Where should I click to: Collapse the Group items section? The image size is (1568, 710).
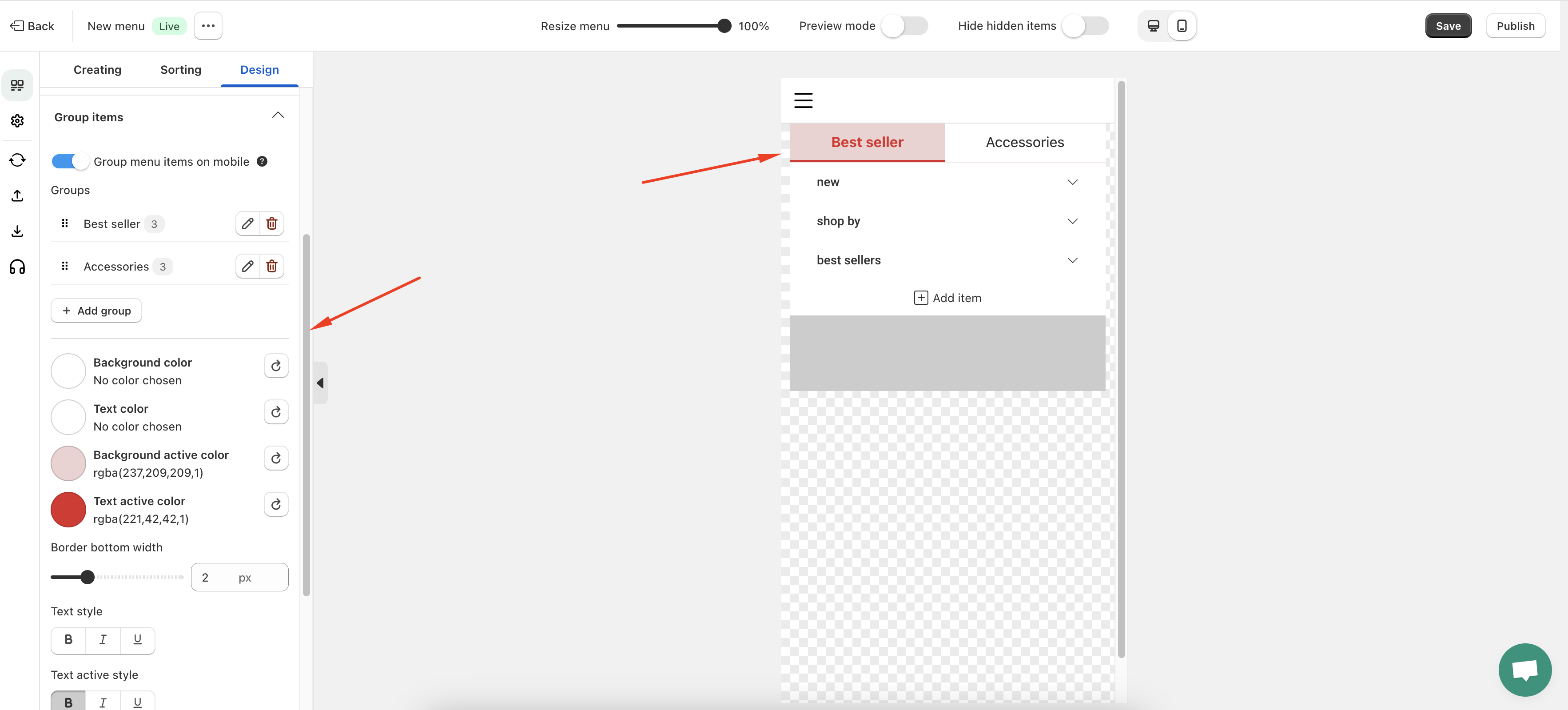click(278, 116)
